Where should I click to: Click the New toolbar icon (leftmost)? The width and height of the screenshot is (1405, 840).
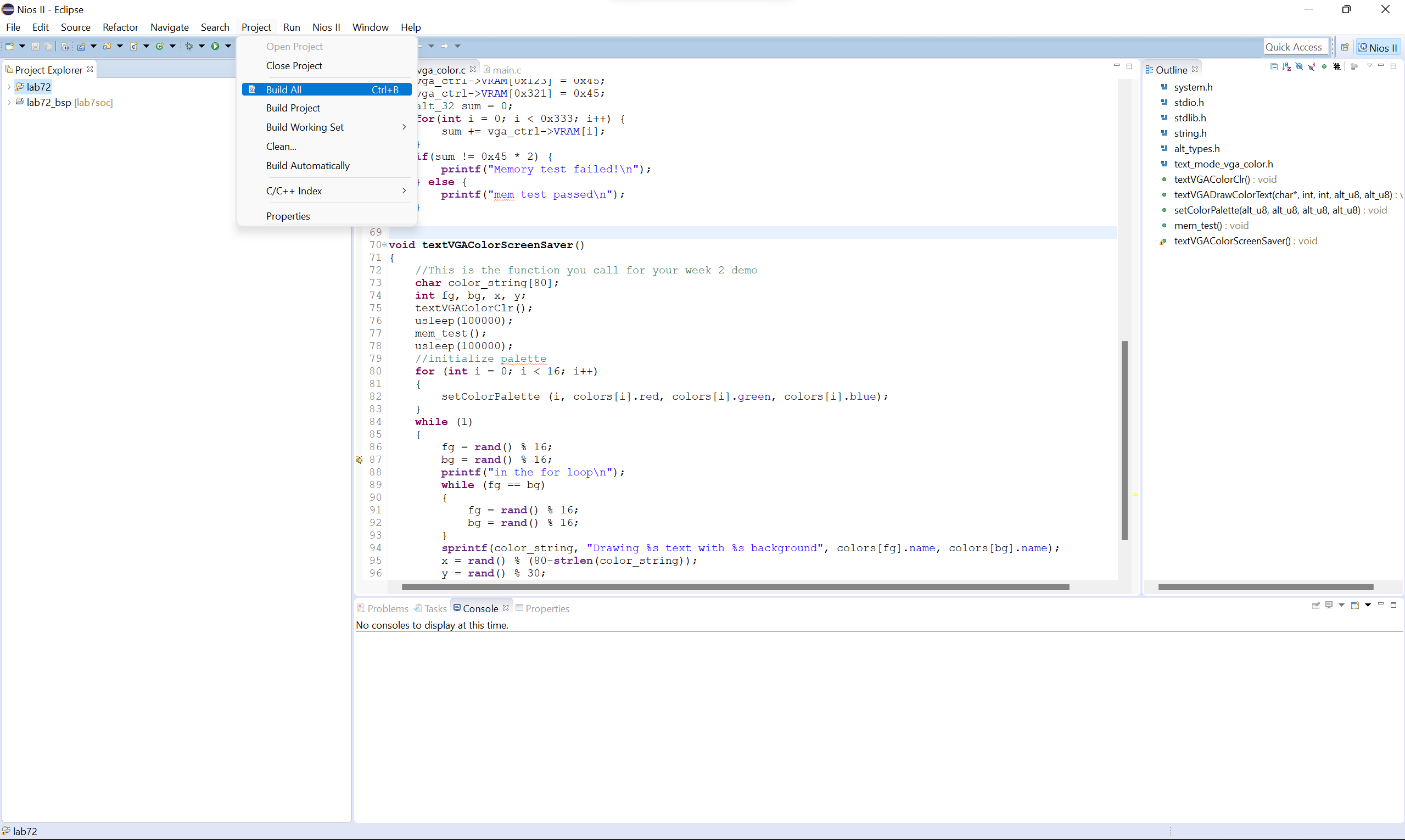pyautogui.click(x=10, y=47)
